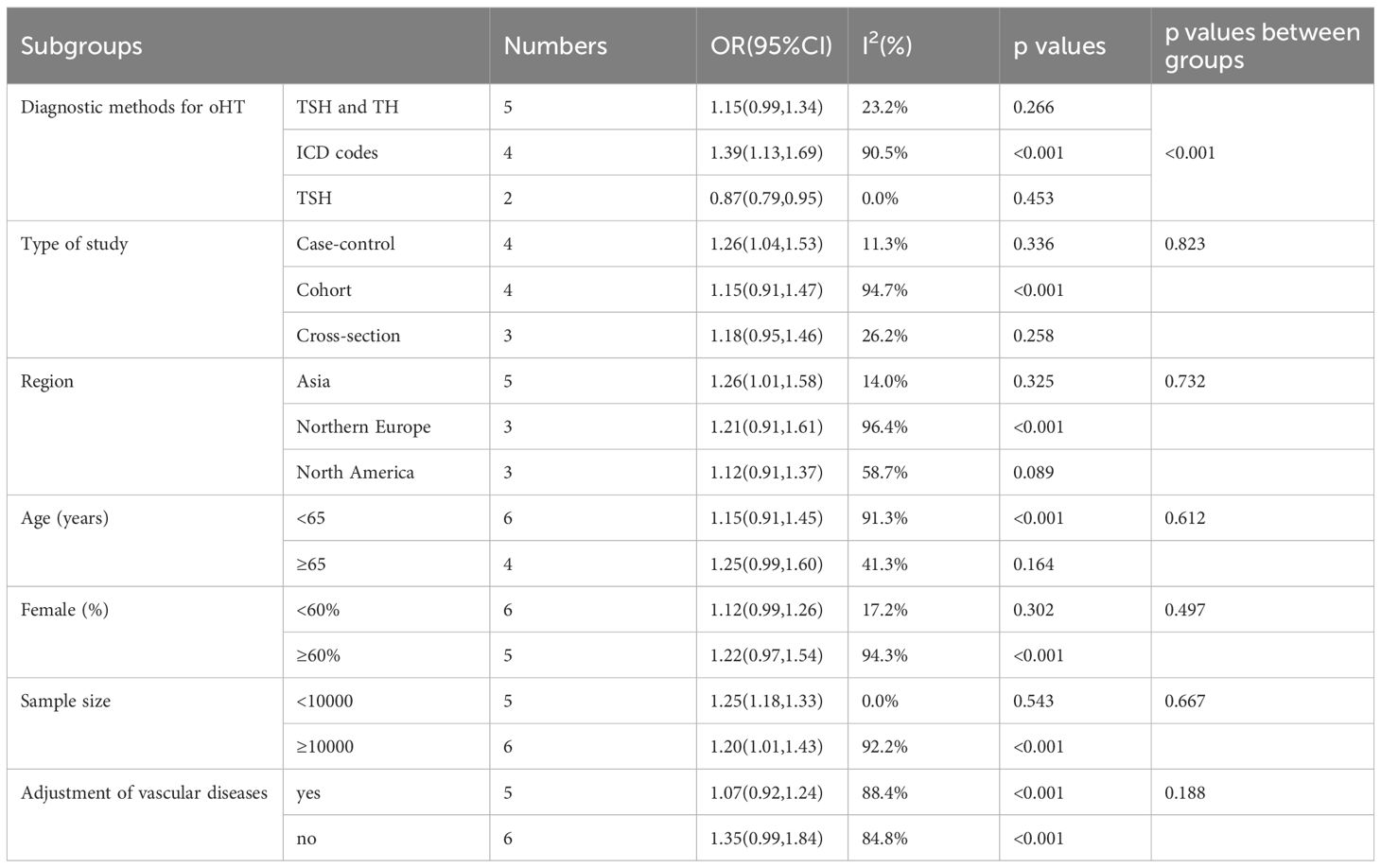The width and height of the screenshot is (1381, 868).
Task: Click the "TSH and TH" subgroup cell
Action: click(x=347, y=107)
